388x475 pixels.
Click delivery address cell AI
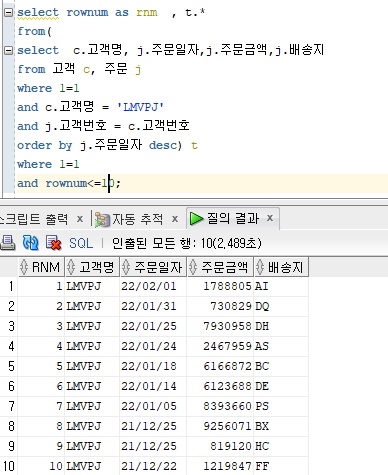(x=281, y=286)
